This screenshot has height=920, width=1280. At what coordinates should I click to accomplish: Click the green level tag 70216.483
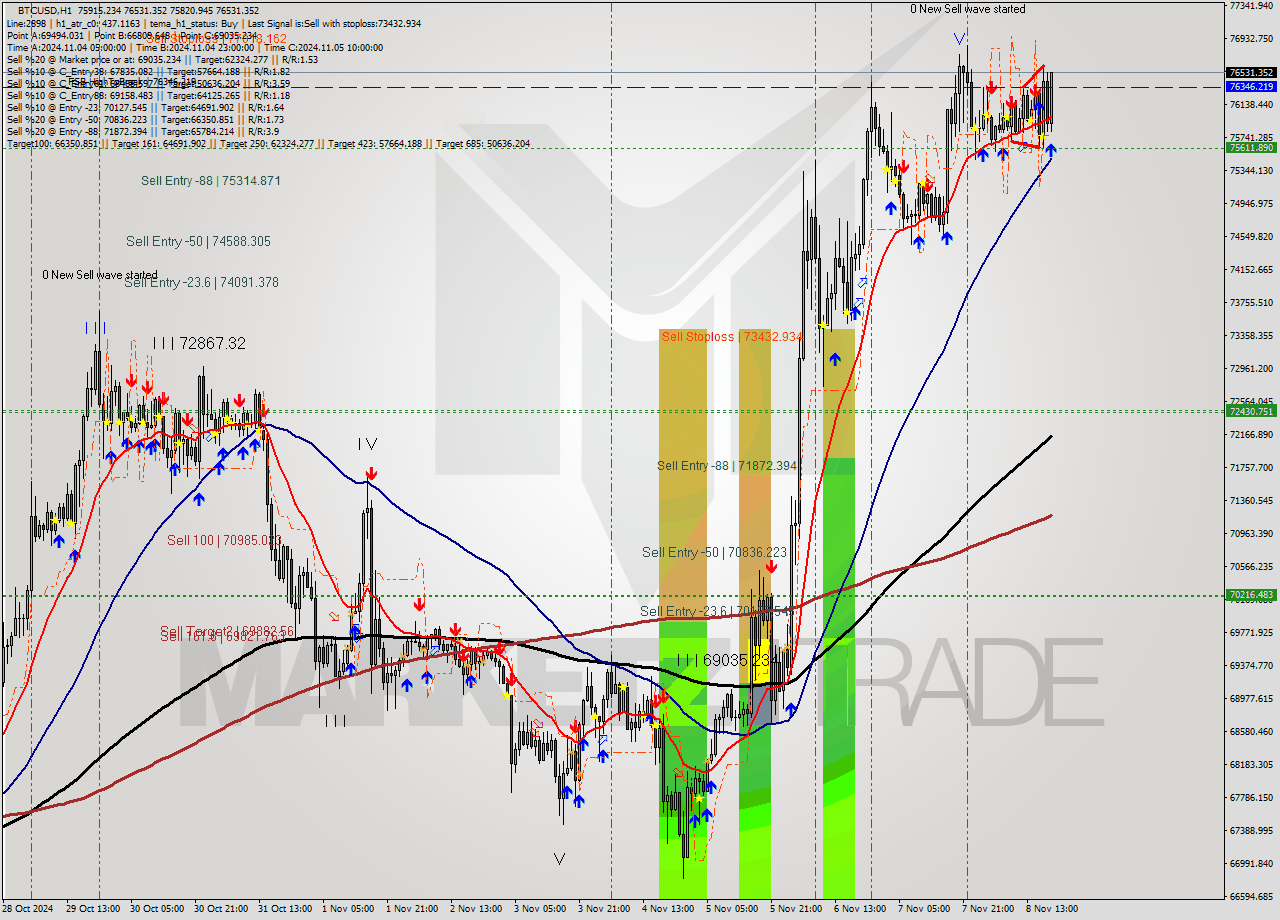[1251, 595]
